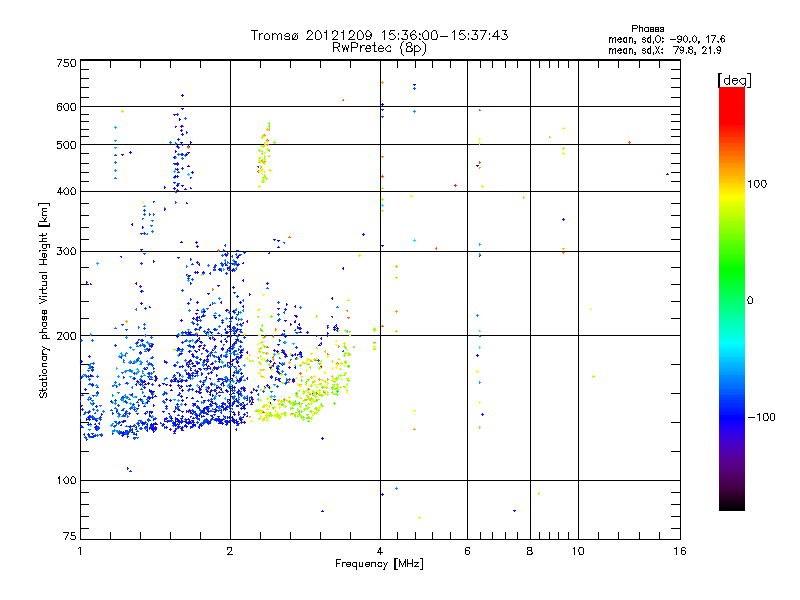Click y-axis tick label "300"
This screenshot has height=600, width=800.
pyautogui.click(x=66, y=252)
